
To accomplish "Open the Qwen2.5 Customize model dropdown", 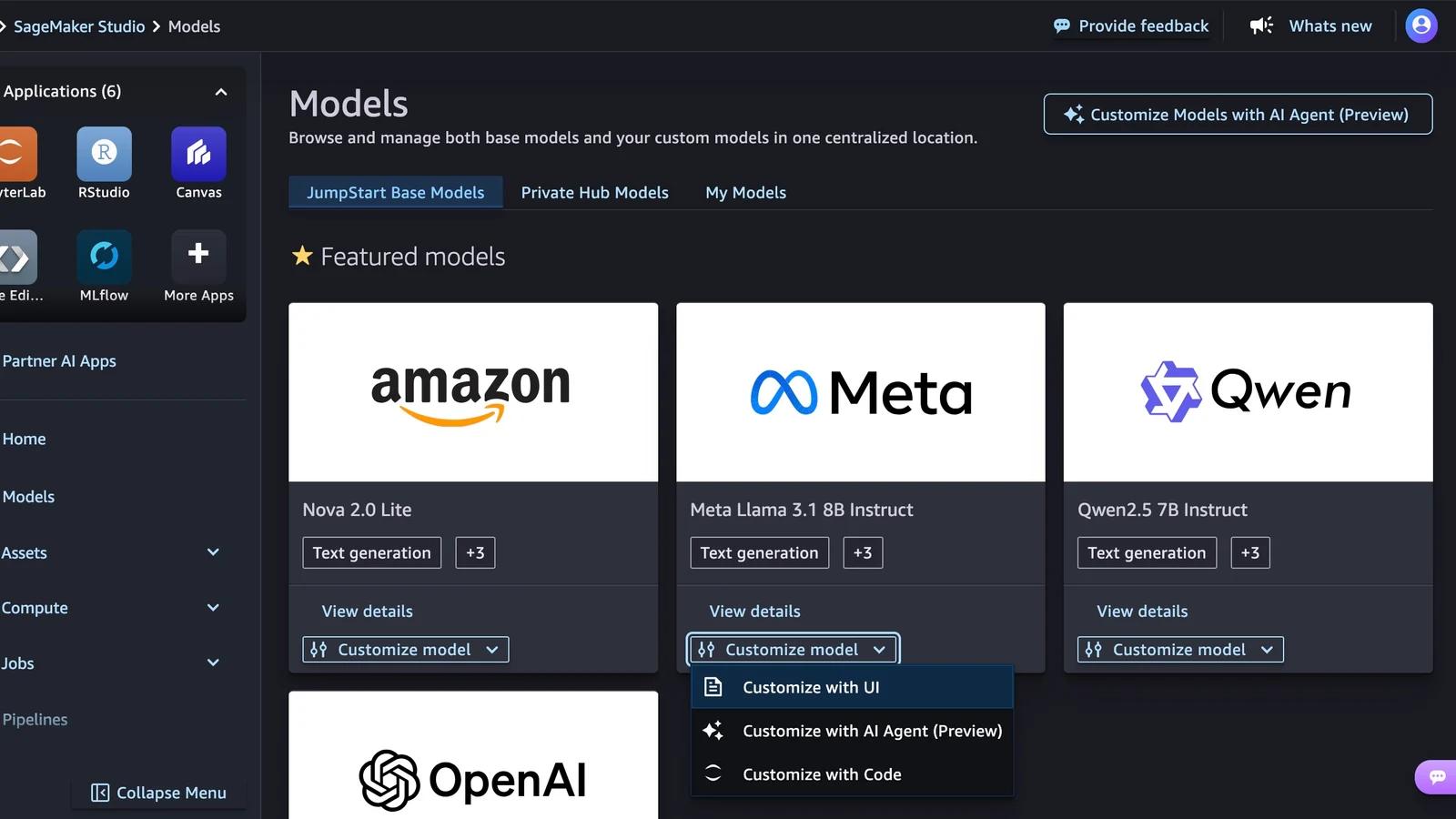I will pyautogui.click(x=1179, y=649).
